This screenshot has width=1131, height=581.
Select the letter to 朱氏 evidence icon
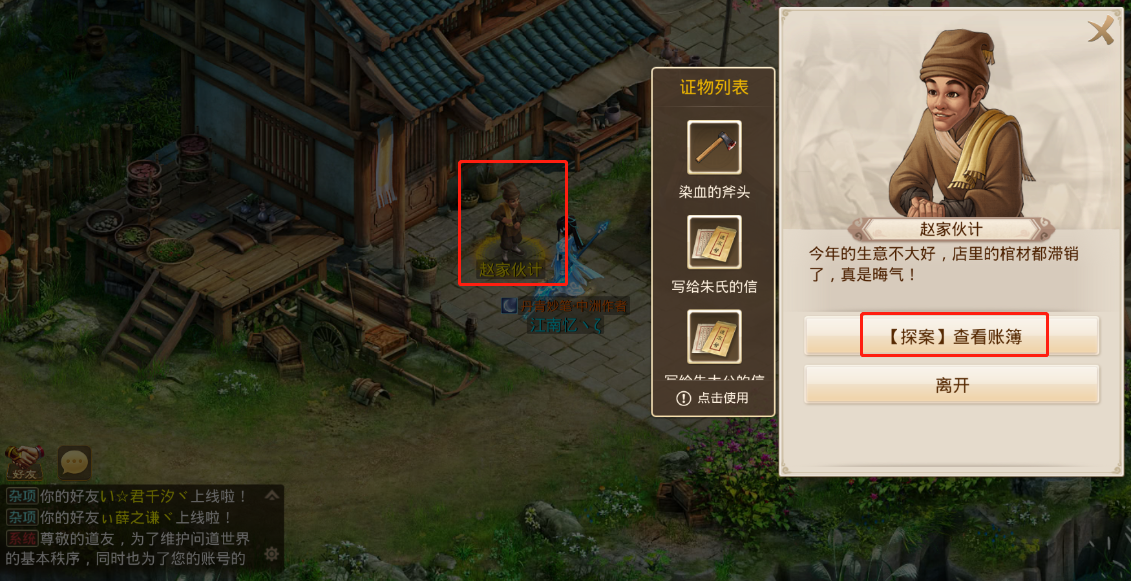(714, 242)
